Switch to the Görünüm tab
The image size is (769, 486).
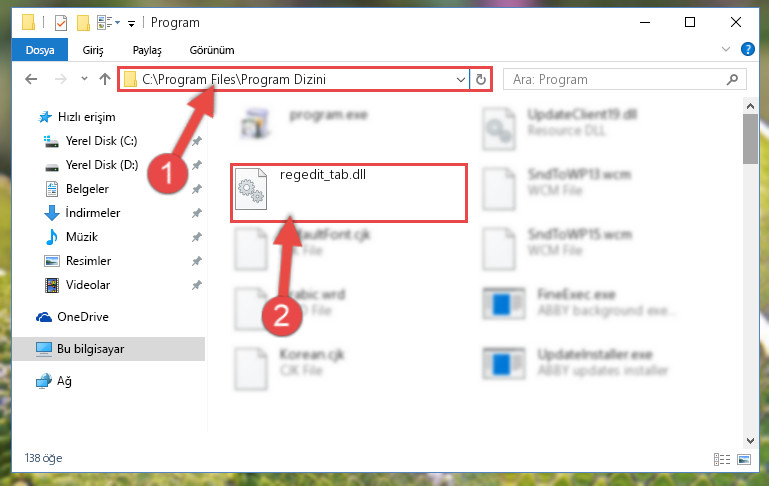[x=212, y=50]
